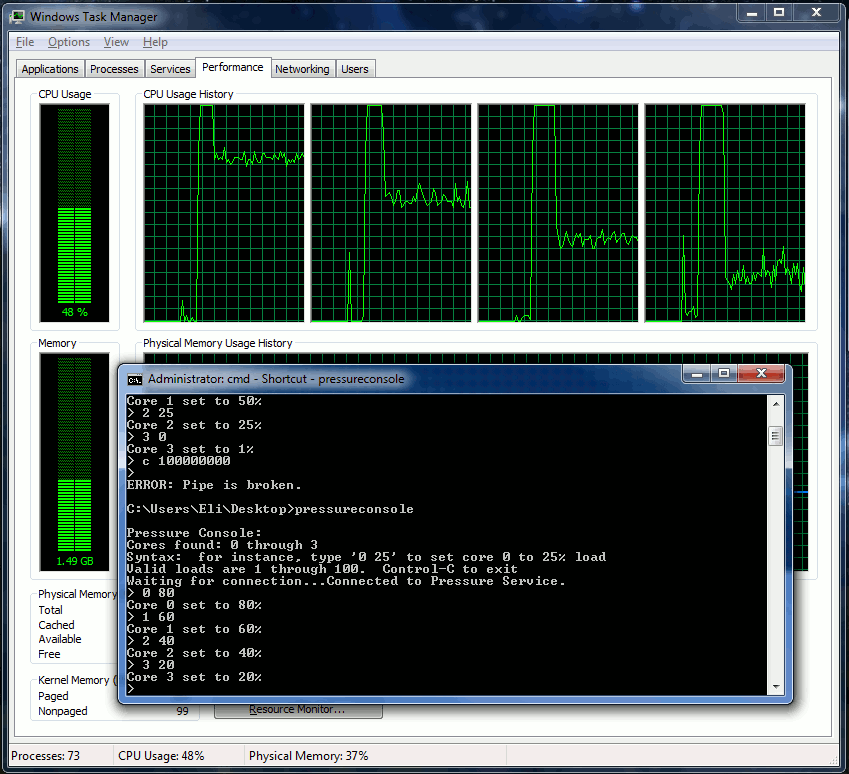Click the fourth CPU usage history graph
849x774 pixels.
tap(725, 213)
